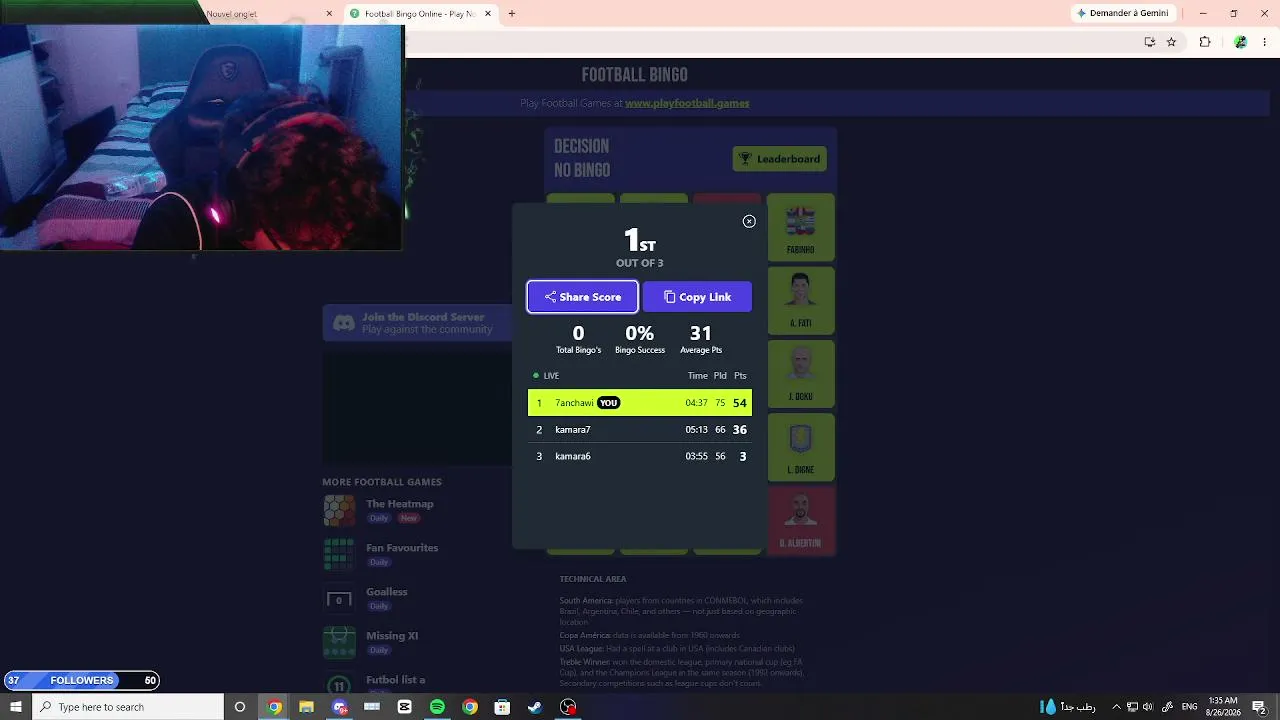Show hidden system tray icons

click(1116, 707)
